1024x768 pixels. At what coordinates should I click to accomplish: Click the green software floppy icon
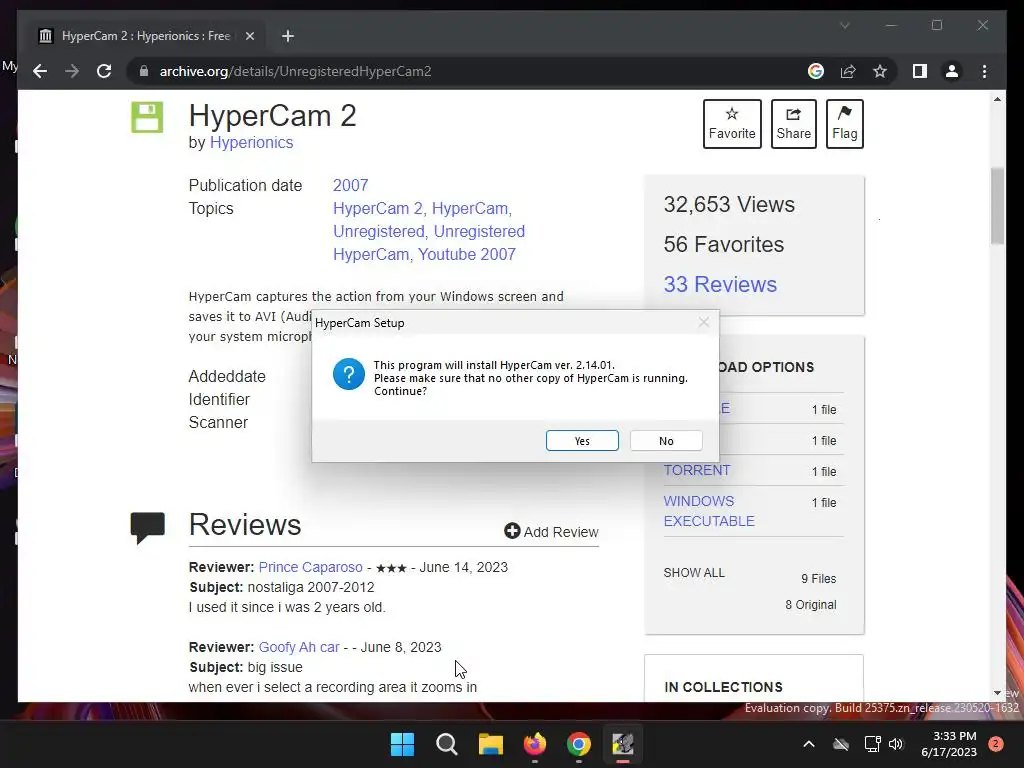[x=147, y=118]
